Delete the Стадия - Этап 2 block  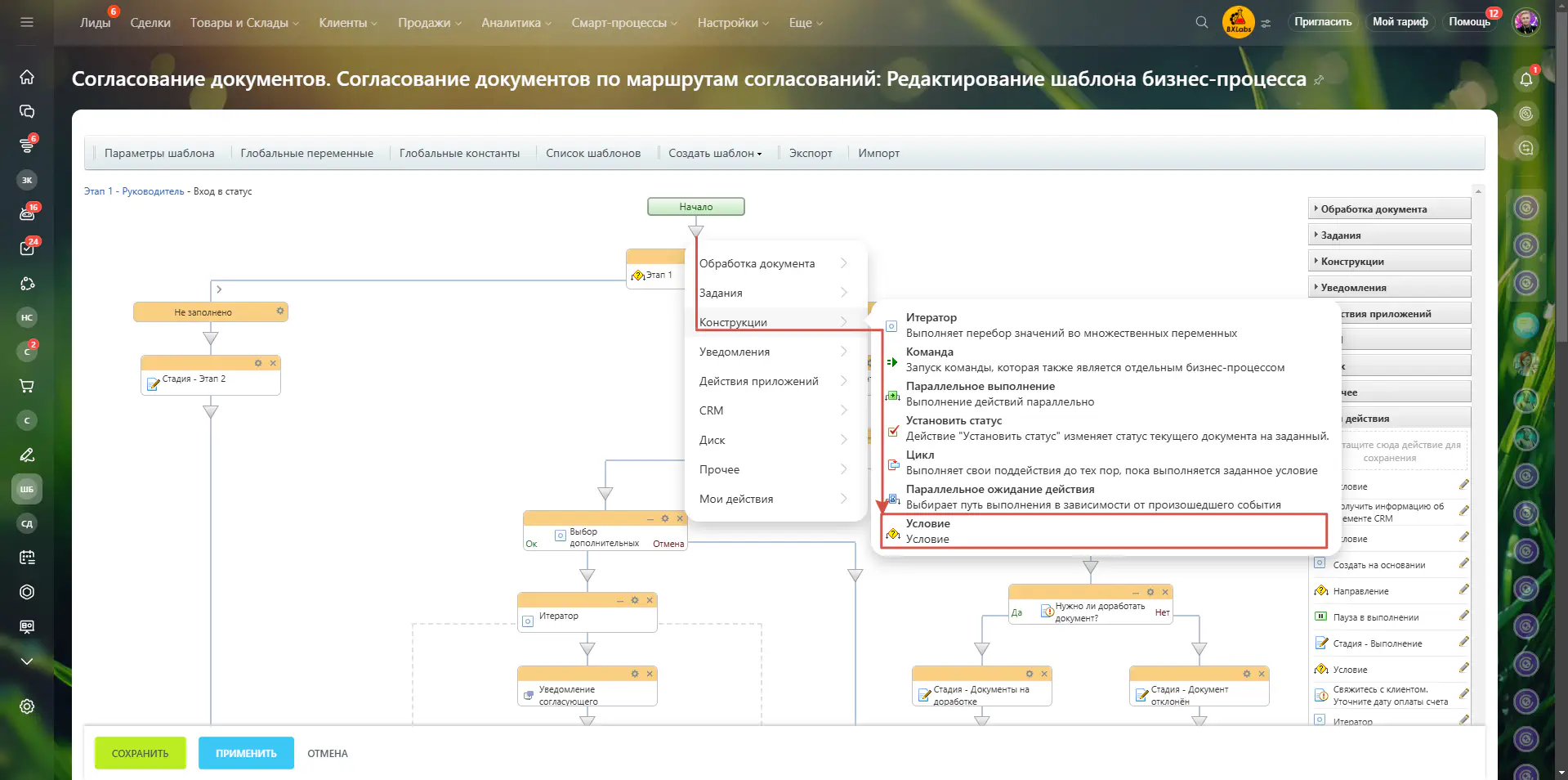pyautogui.click(x=273, y=363)
